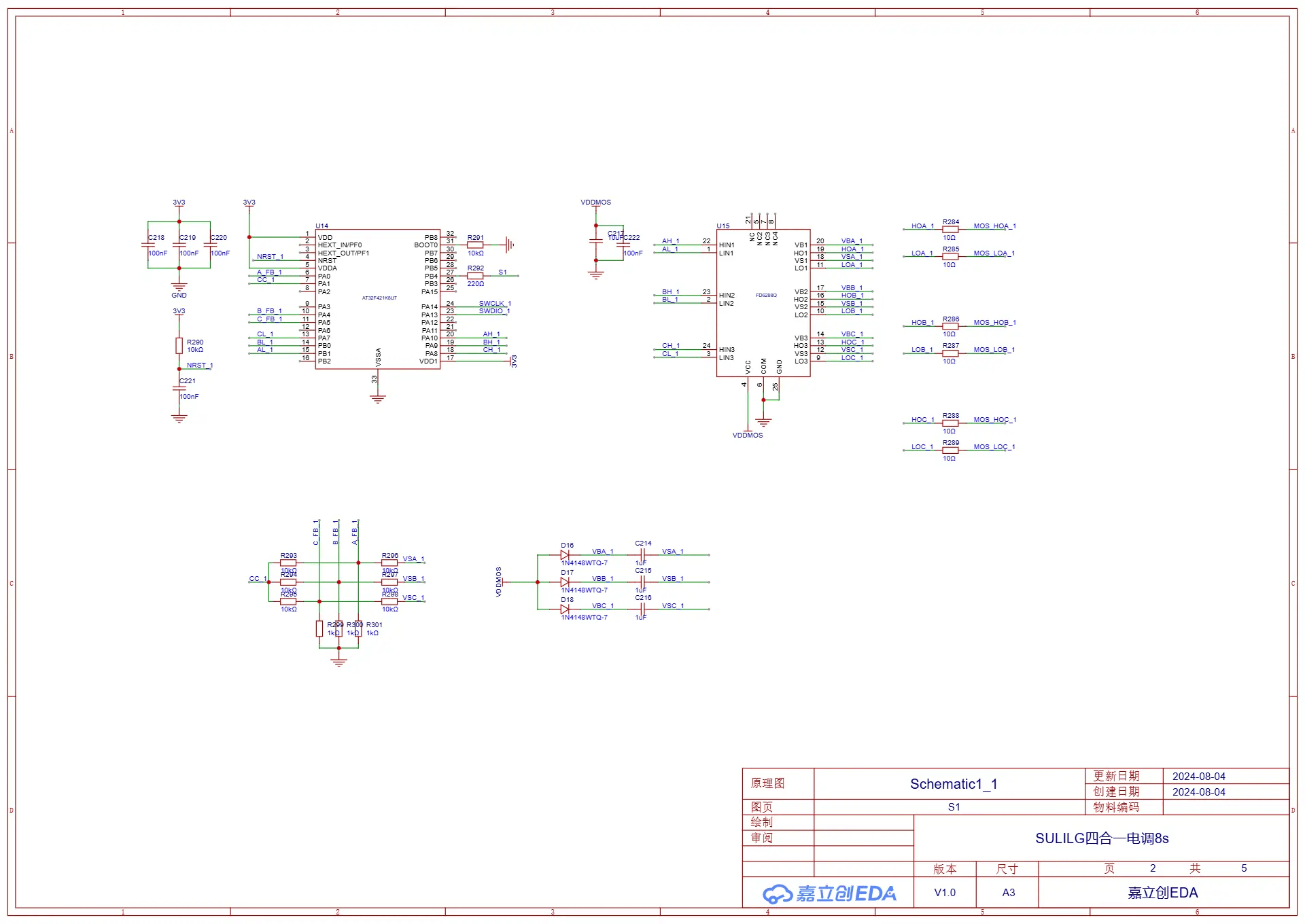The width and height of the screenshot is (1305, 924).
Task: Click MOS_HOA_1 net label
Action: [x=994, y=226]
